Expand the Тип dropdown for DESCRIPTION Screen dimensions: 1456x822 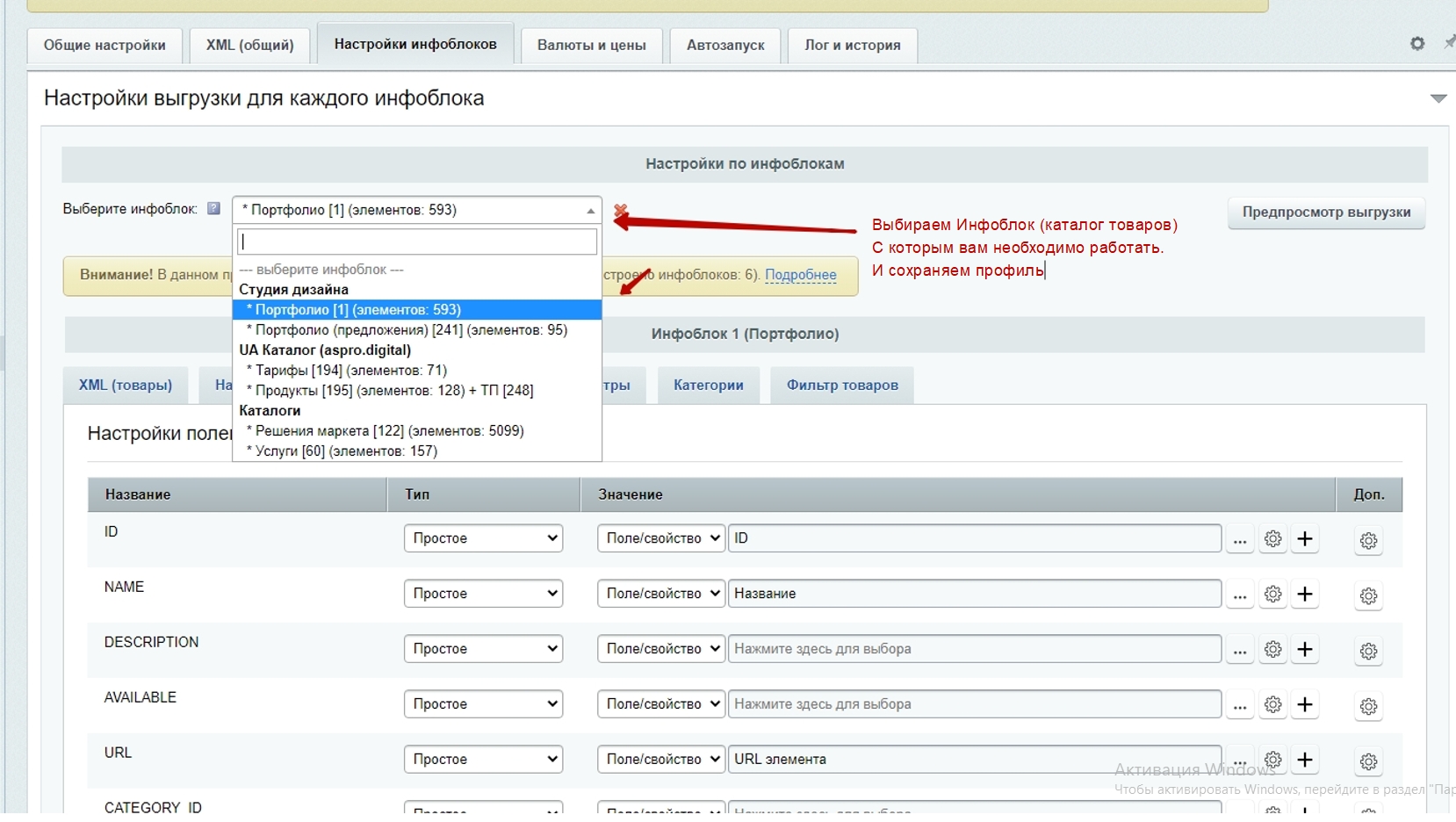click(483, 649)
